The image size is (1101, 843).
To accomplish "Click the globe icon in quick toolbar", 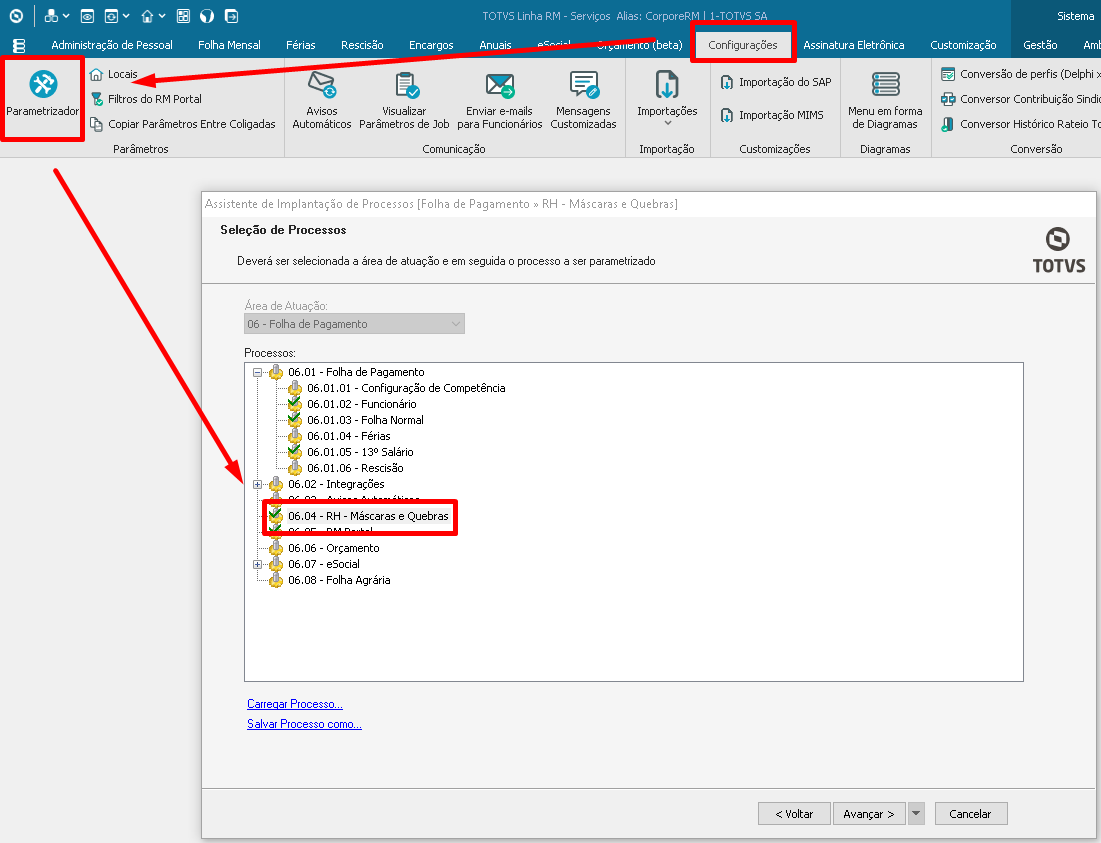I will pyautogui.click(x=206, y=15).
